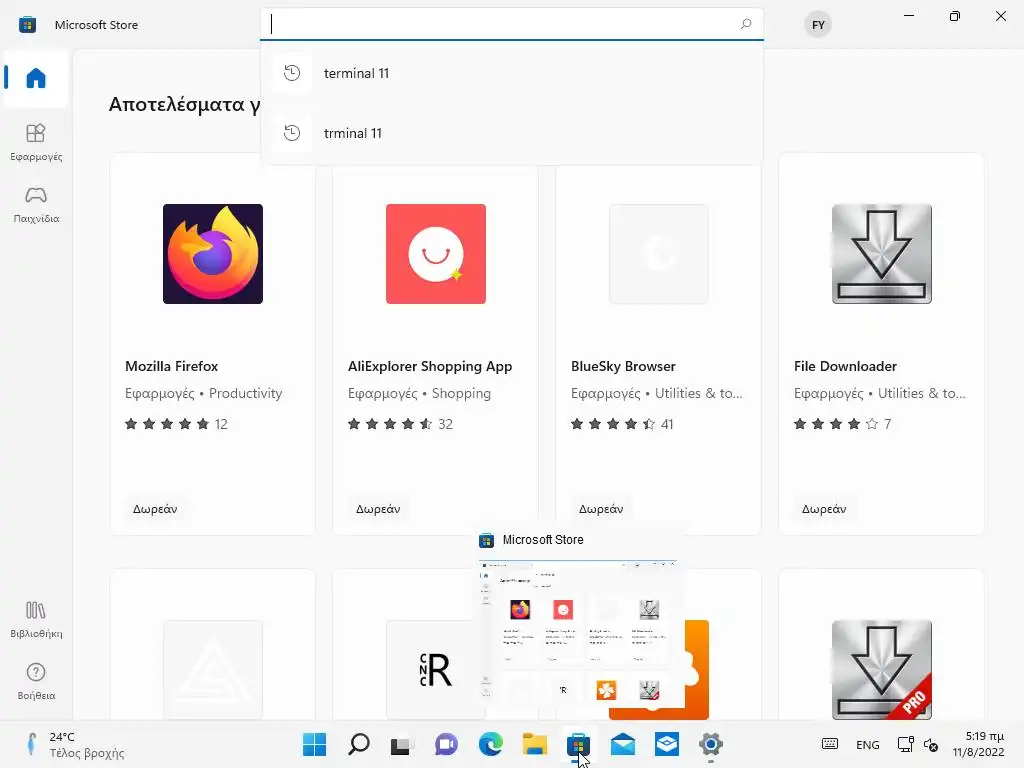Open the weather widget 24°C
This screenshot has height=768, width=1024.
(75, 744)
